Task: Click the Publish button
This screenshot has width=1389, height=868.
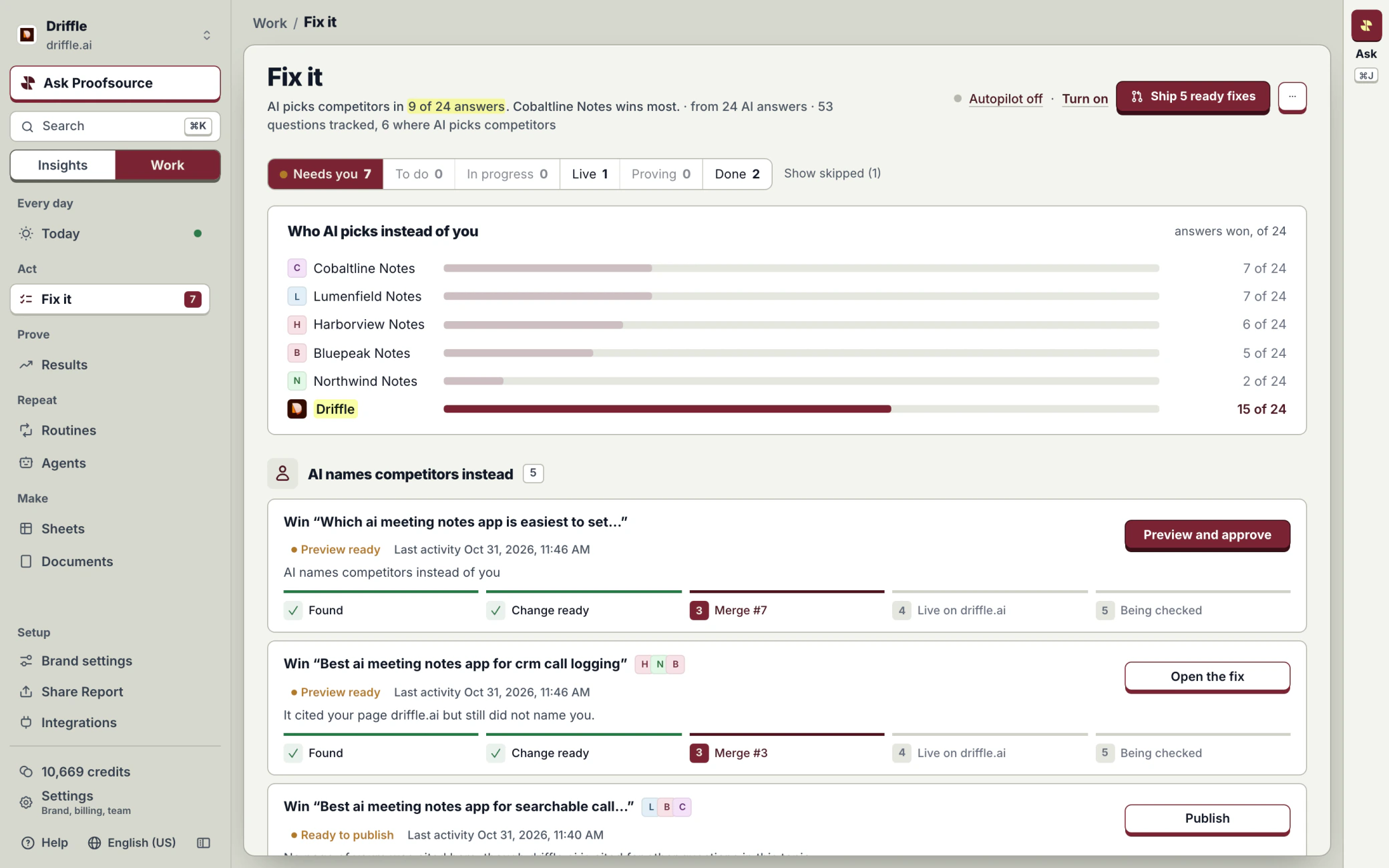Action: pos(1207,819)
